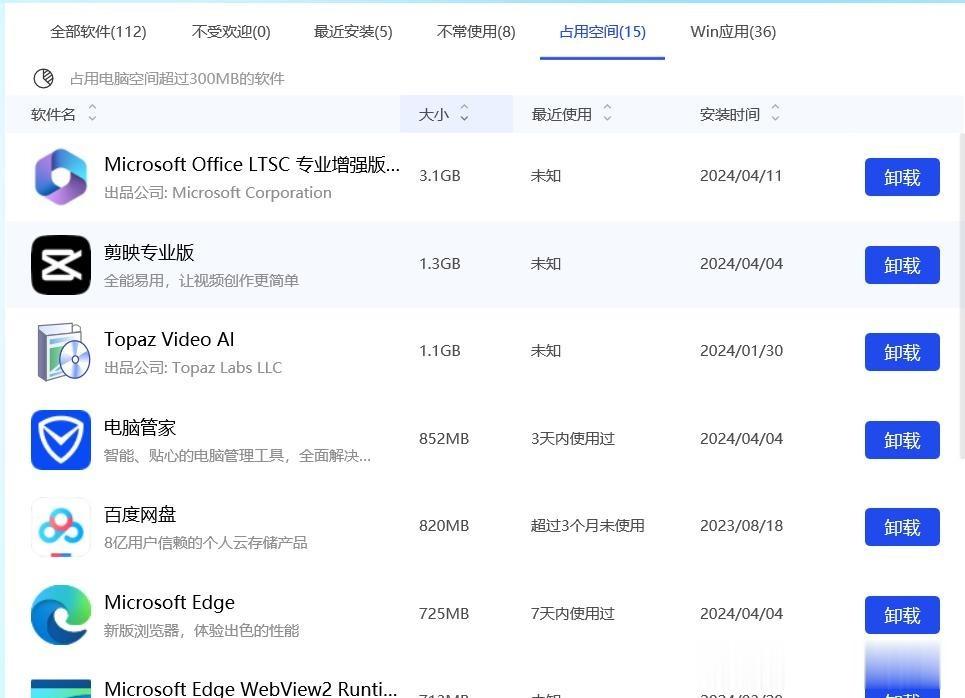Screen dimensions: 965x698
Task: Click the 占用电脑空间超过300MB的软件 note
Action: pos(177,79)
